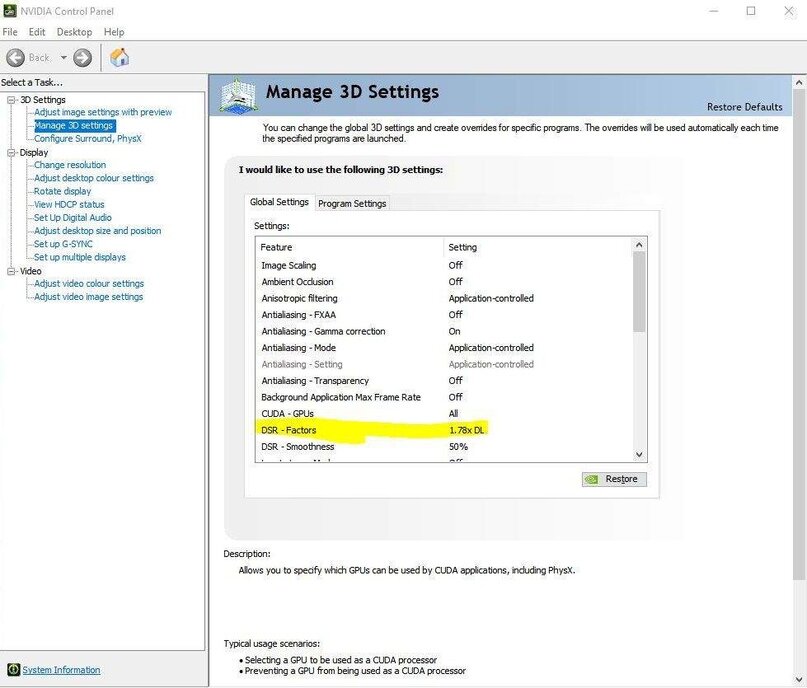Click the settings list scrollbar thumb
The height and width of the screenshot is (688, 807).
click(639, 292)
